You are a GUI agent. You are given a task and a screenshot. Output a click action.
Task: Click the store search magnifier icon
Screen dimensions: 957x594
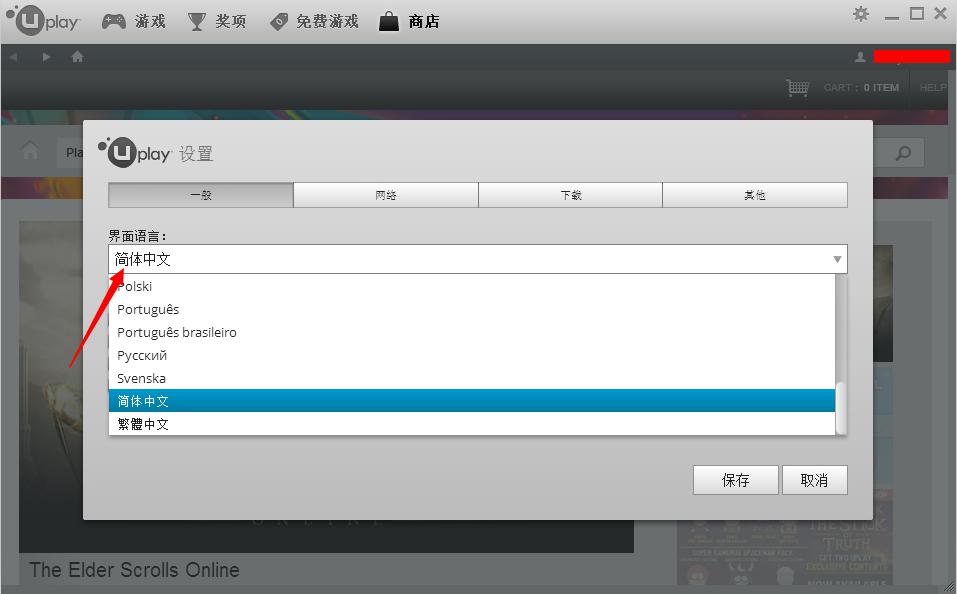point(903,153)
